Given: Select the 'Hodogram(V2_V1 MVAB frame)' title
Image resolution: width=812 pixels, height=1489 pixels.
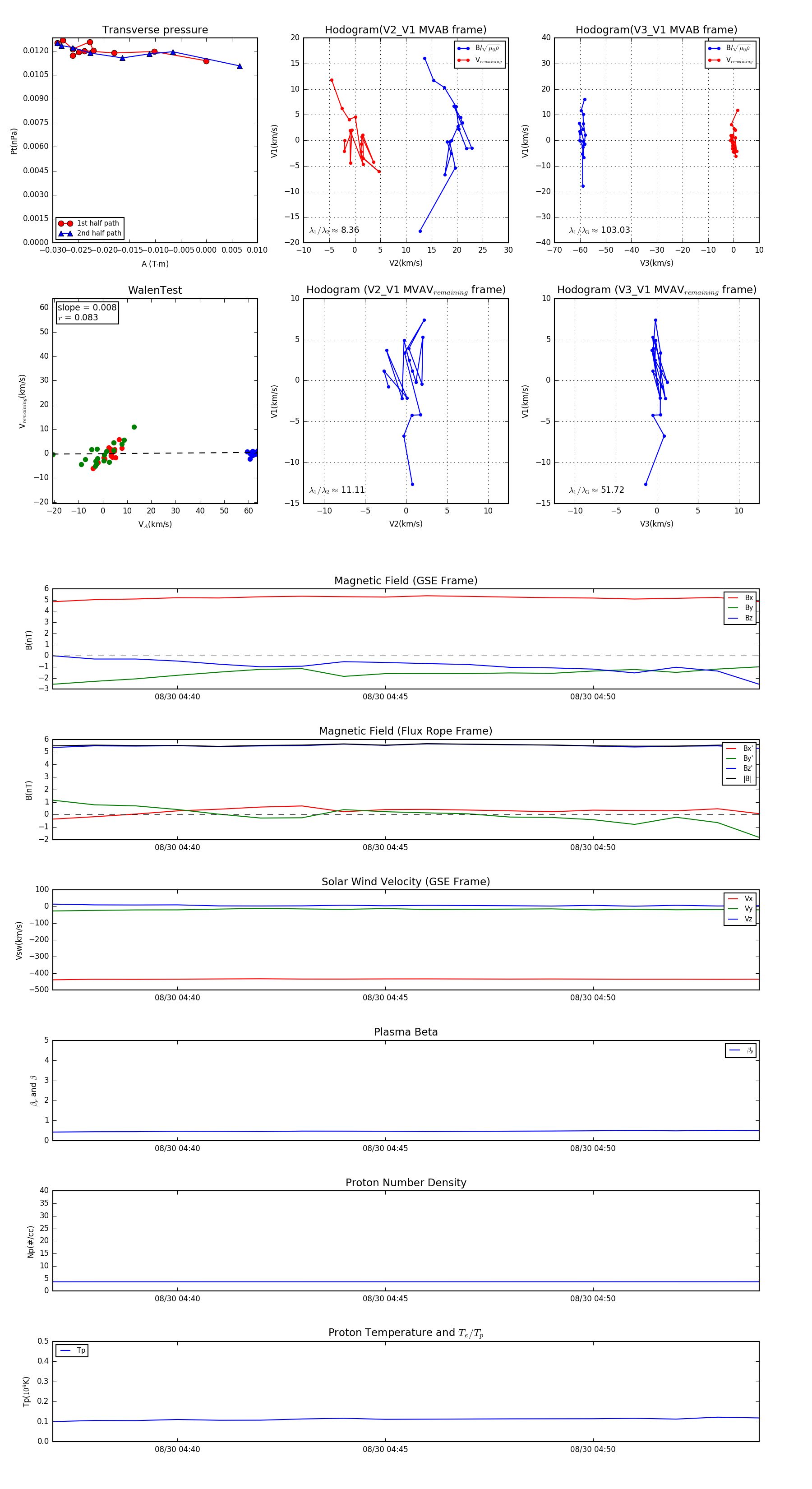Looking at the screenshot, I should pyautogui.click(x=406, y=30).
